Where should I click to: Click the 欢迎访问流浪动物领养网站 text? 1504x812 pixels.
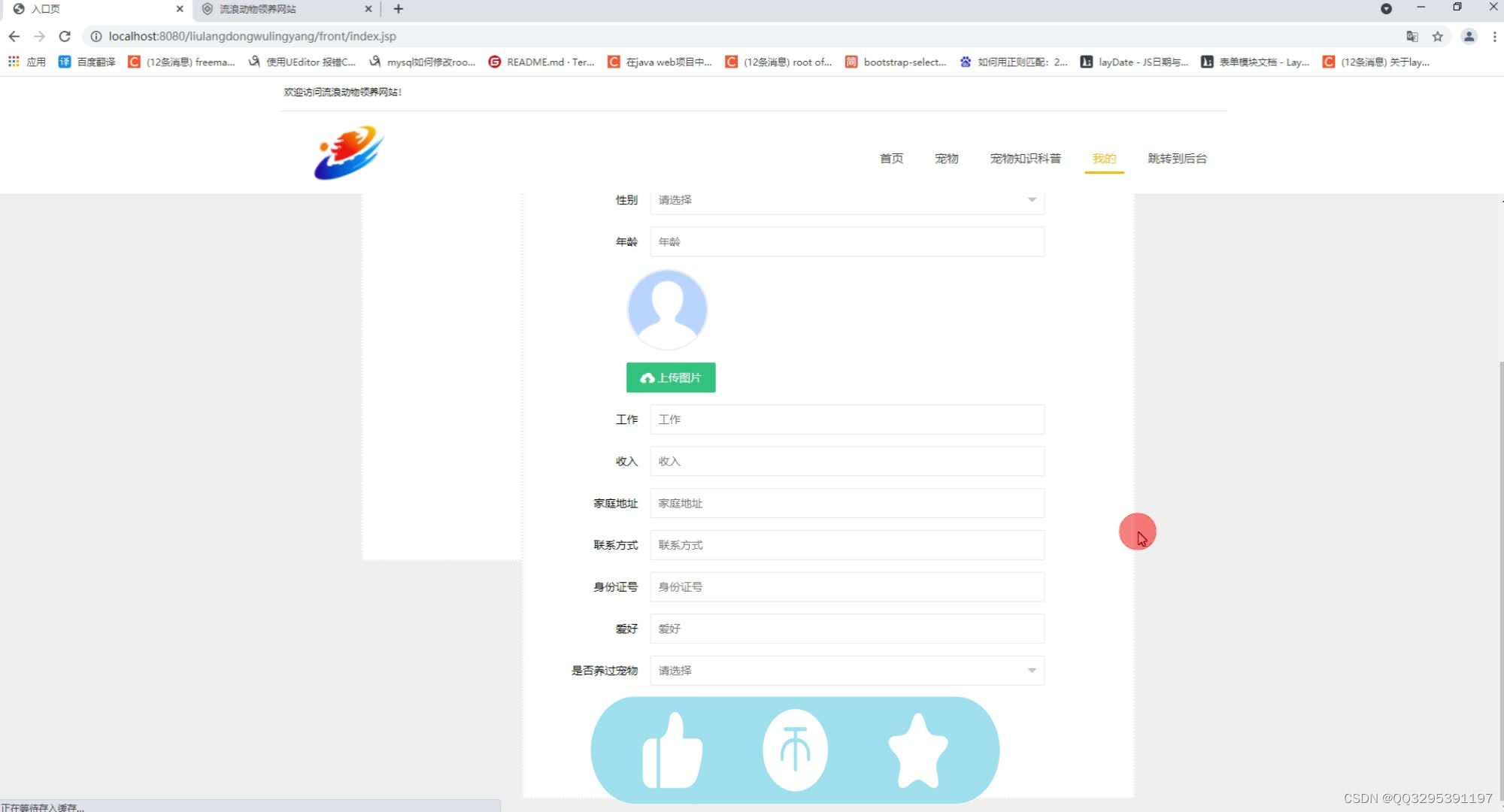pyautogui.click(x=342, y=92)
